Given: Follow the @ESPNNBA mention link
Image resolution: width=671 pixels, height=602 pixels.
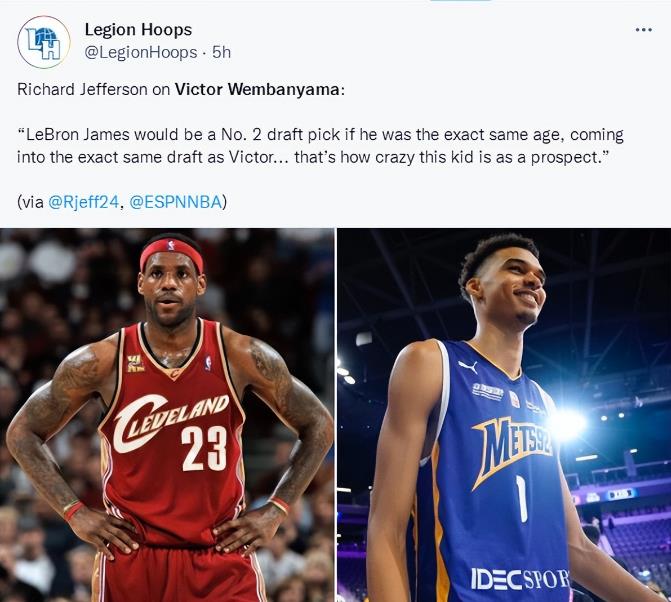Looking at the screenshot, I should pos(175,202).
